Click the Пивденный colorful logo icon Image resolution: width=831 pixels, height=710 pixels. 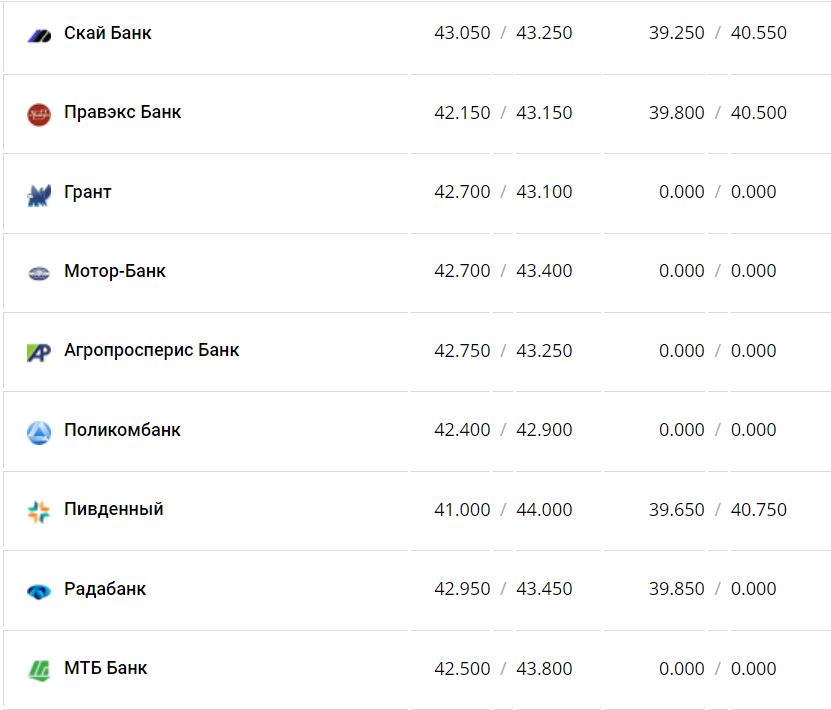[39, 512]
